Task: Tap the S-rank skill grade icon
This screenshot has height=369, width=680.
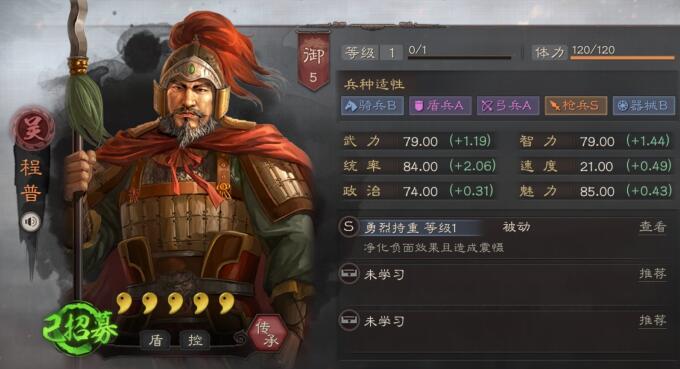Action: pyautogui.click(x=349, y=227)
